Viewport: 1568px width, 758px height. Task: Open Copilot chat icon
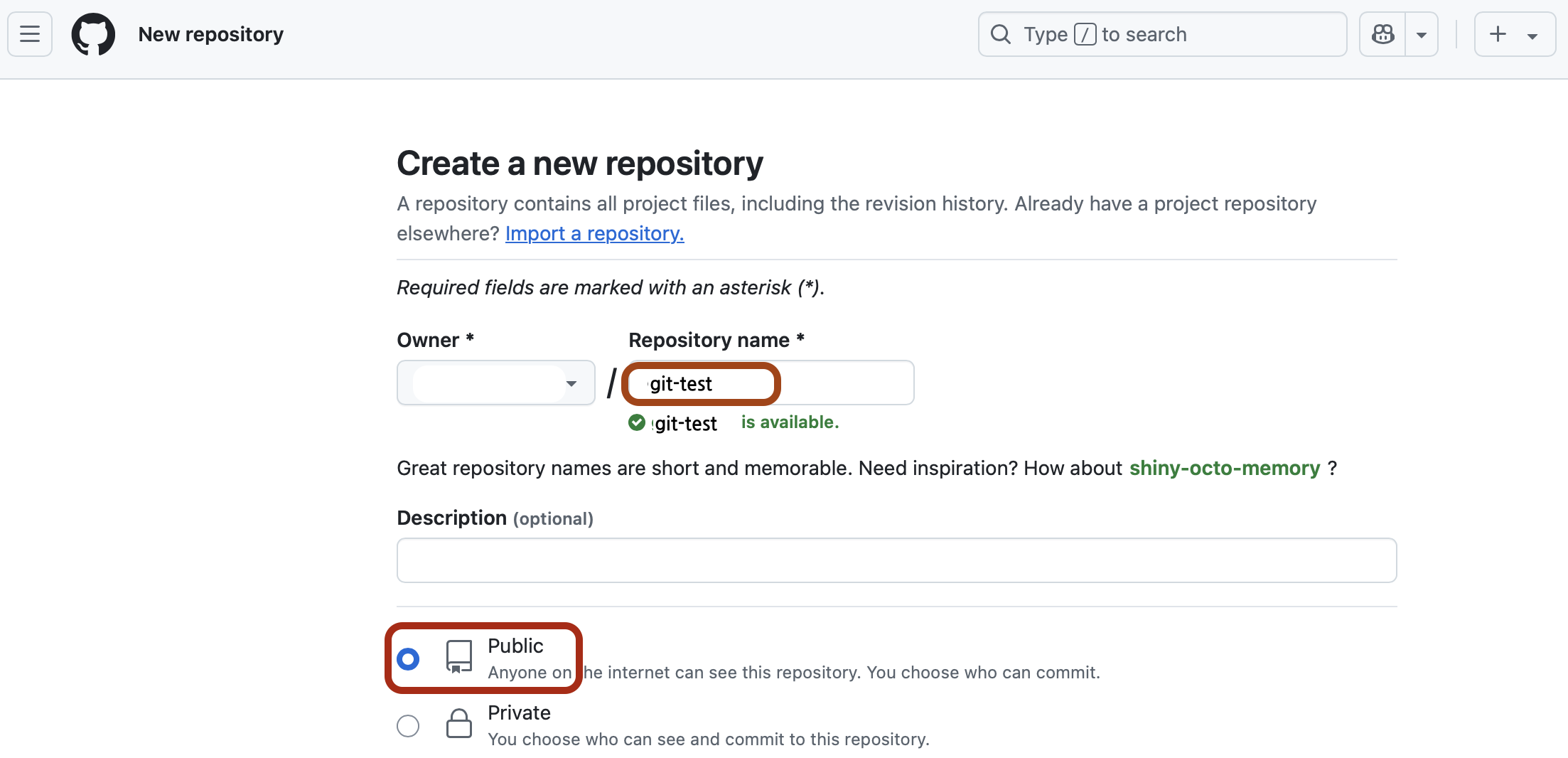coord(1382,34)
